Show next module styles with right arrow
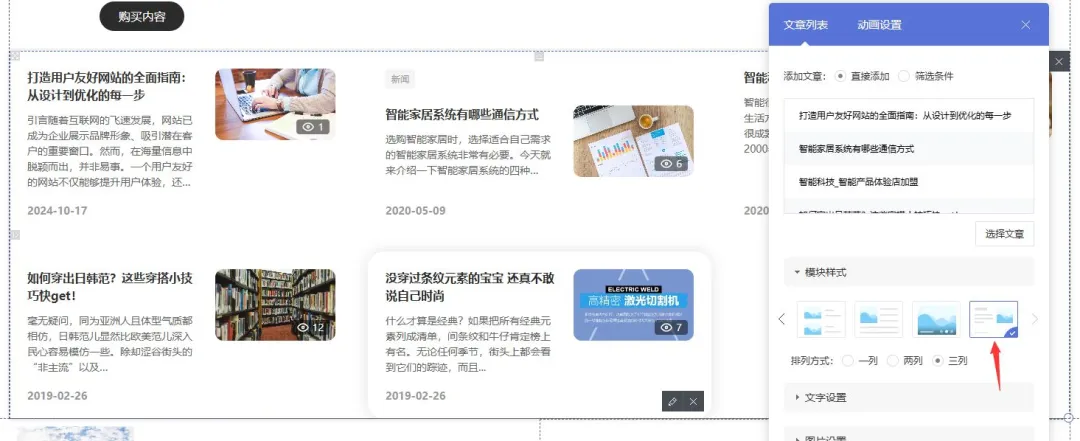1080x441 pixels. click(1034, 319)
